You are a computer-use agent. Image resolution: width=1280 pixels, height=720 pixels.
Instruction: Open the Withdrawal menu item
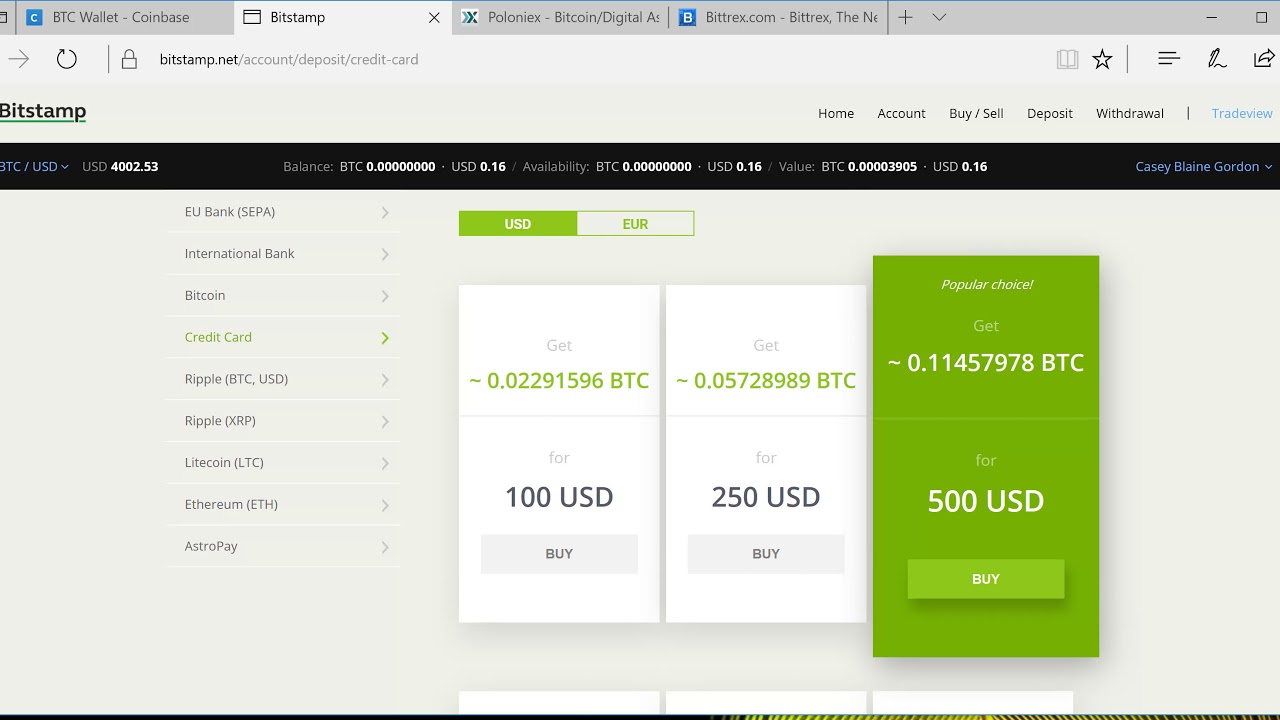click(x=1129, y=113)
